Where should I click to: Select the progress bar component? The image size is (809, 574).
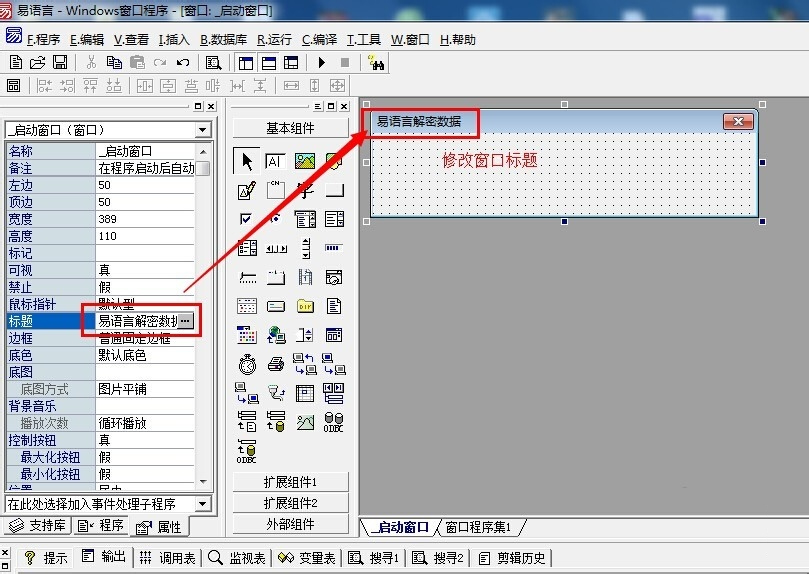[333, 248]
